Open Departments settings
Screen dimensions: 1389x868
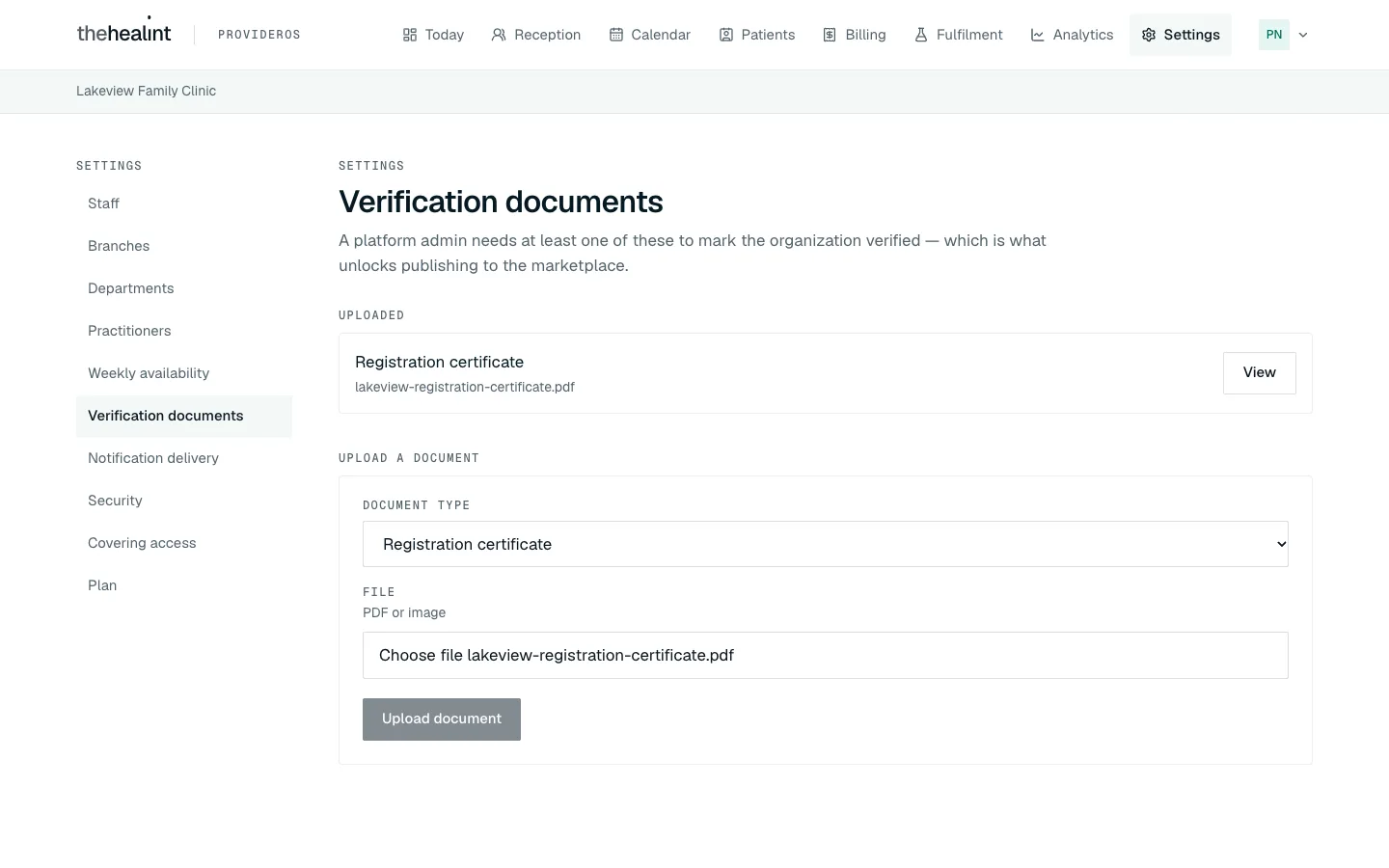184,288
